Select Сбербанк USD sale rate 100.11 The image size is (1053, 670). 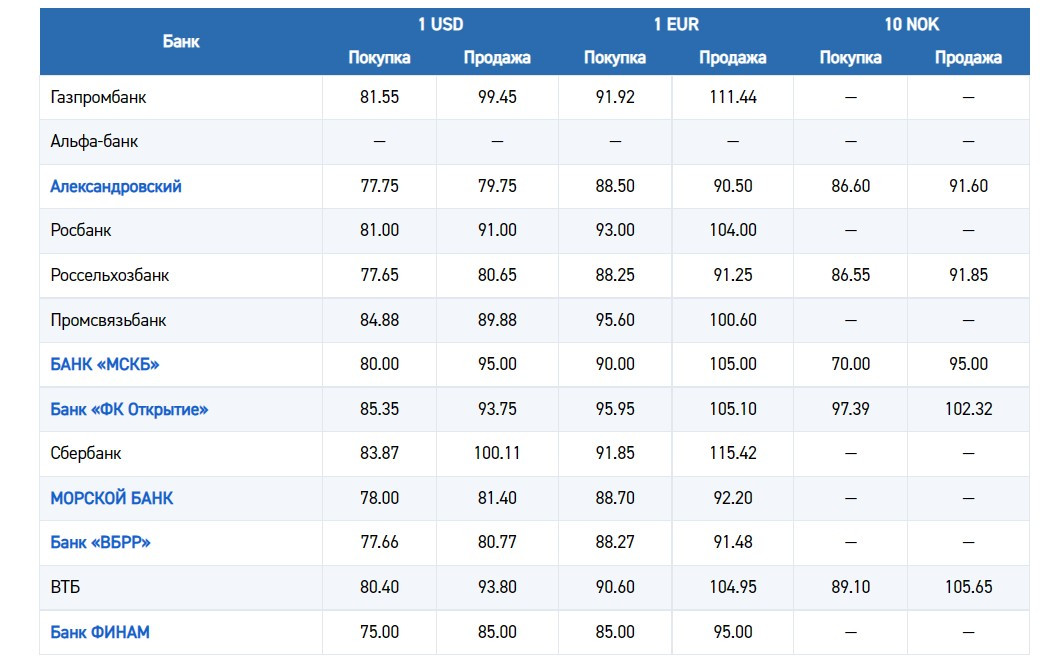tap(497, 453)
